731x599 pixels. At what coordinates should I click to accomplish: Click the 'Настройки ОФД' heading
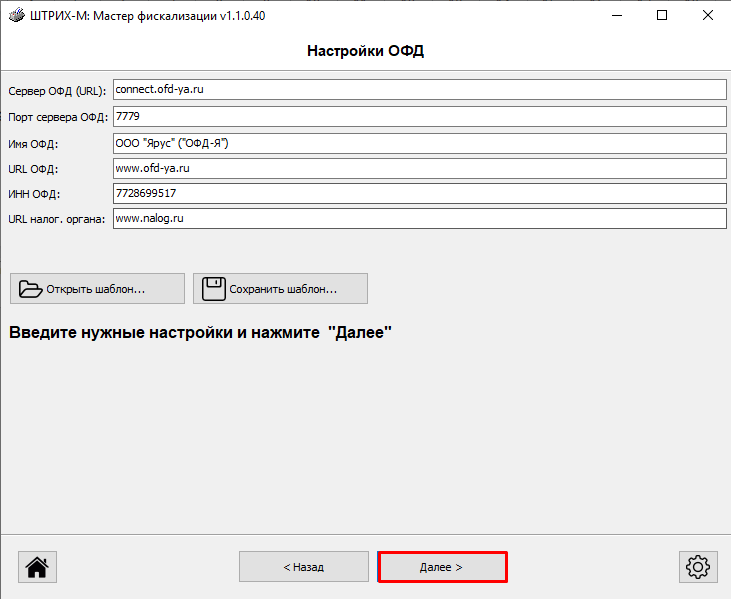(x=365, y=51)
